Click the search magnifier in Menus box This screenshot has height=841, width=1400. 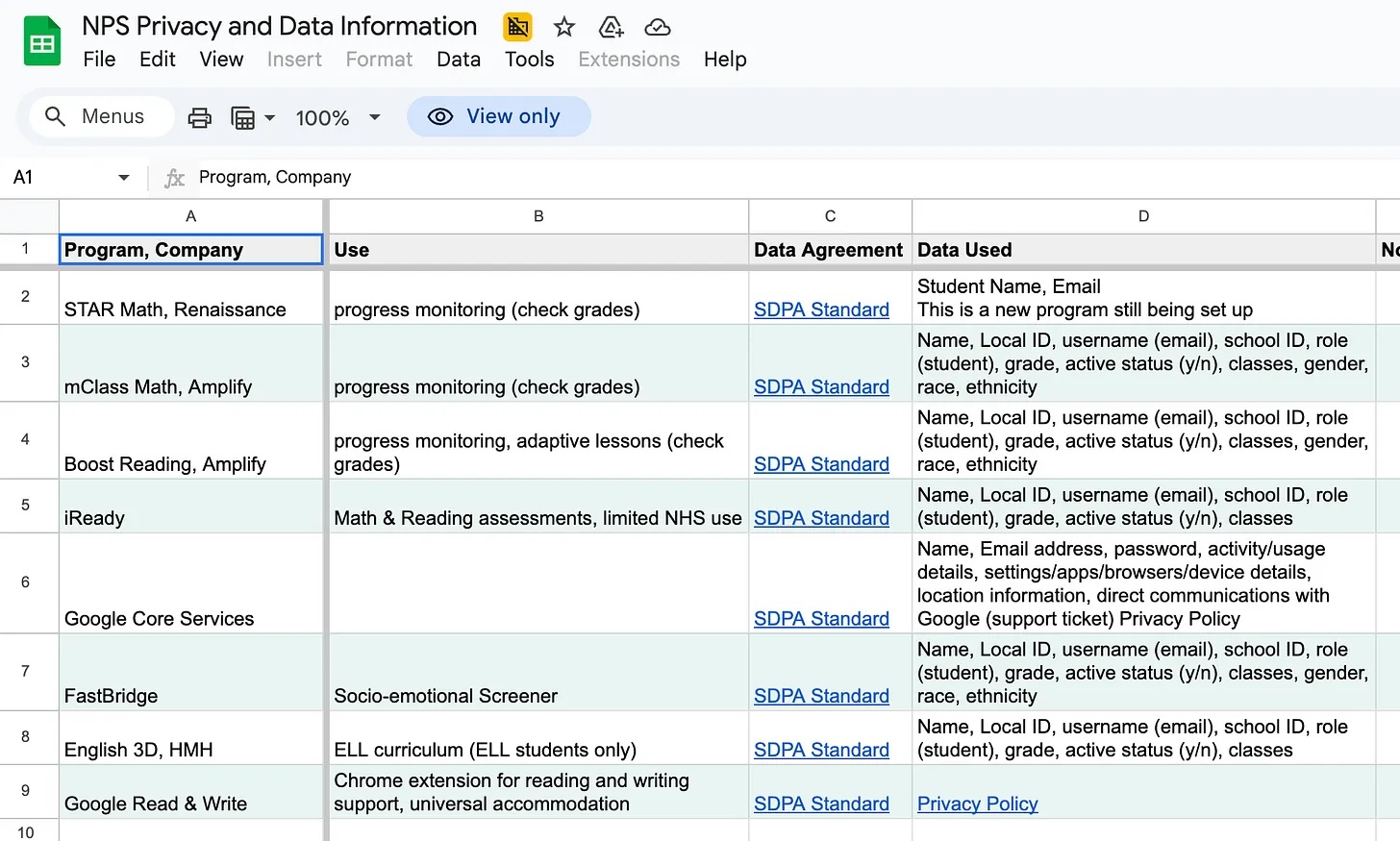[x=56, y=116]
